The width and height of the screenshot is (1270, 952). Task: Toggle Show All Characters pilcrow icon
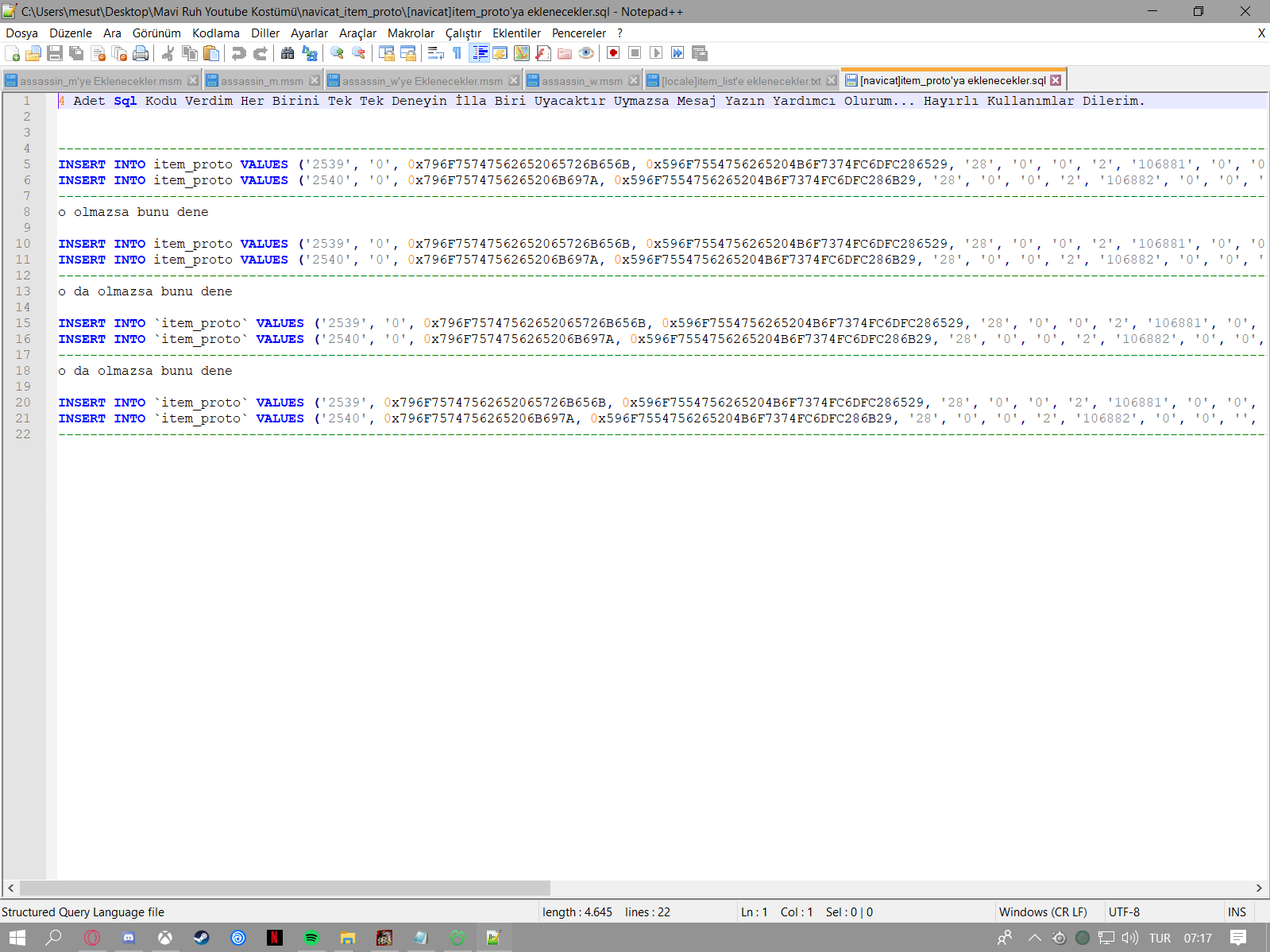(457, 53)
